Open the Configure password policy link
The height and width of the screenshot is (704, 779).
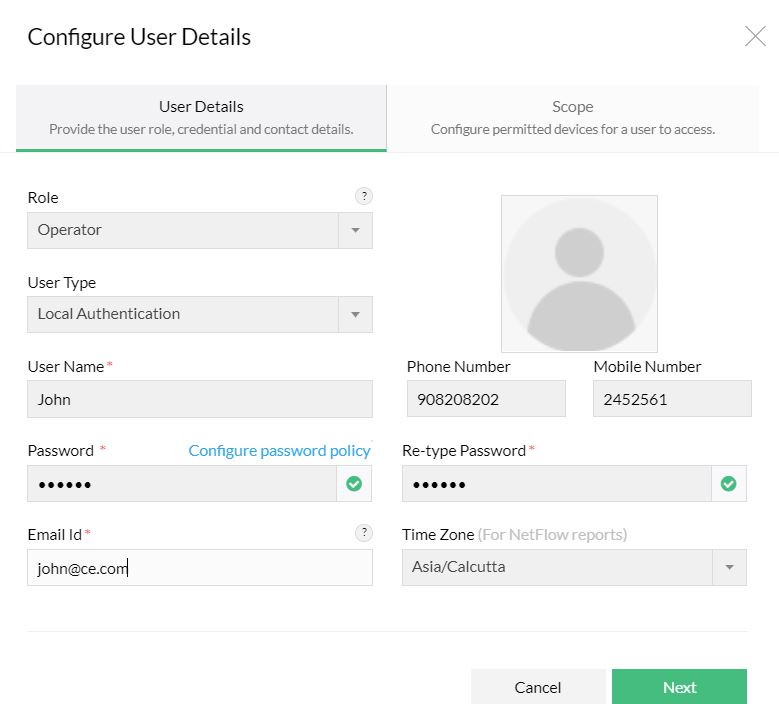tap(279, 451)
